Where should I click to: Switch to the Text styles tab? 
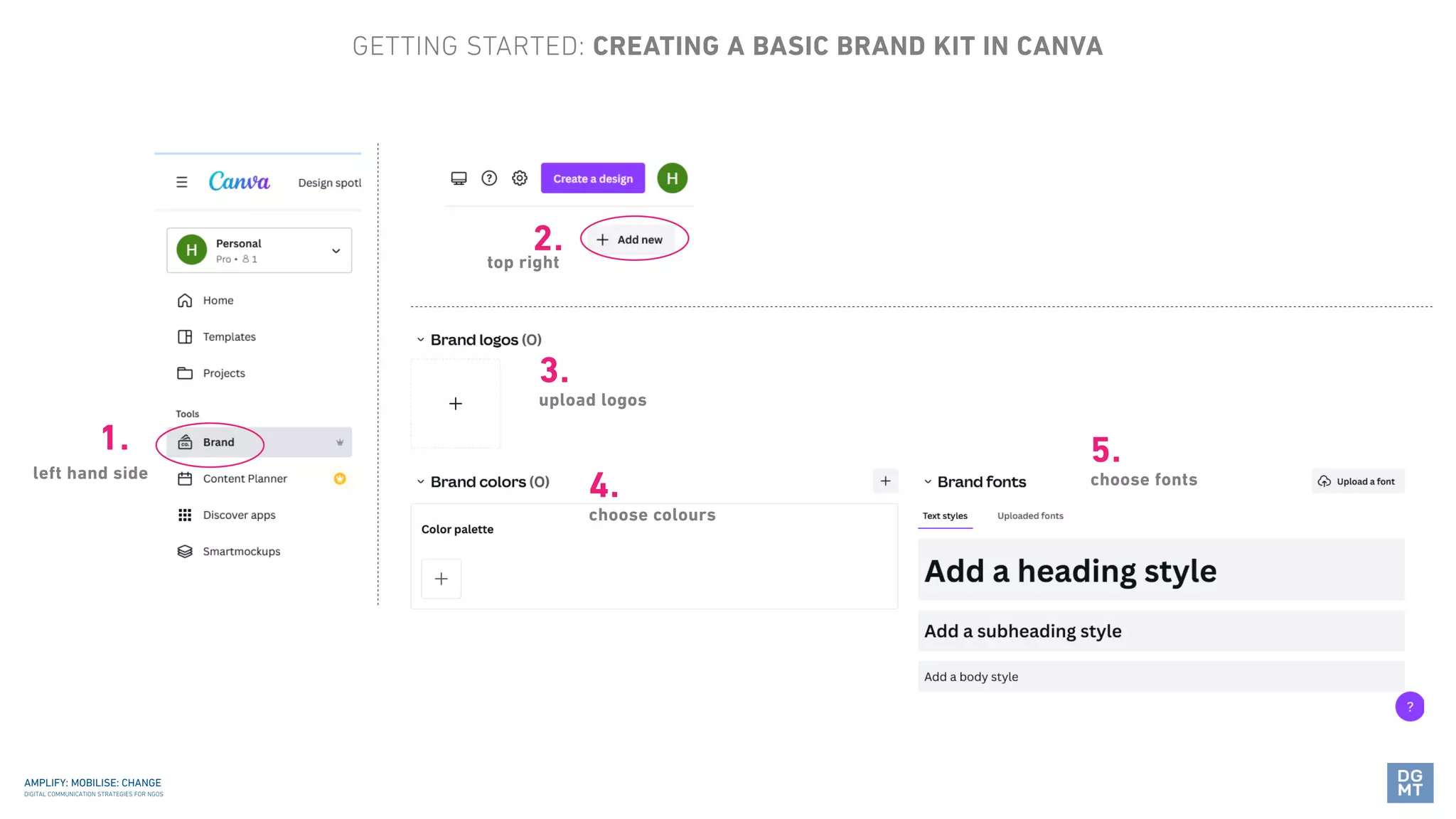coord(945,516)
